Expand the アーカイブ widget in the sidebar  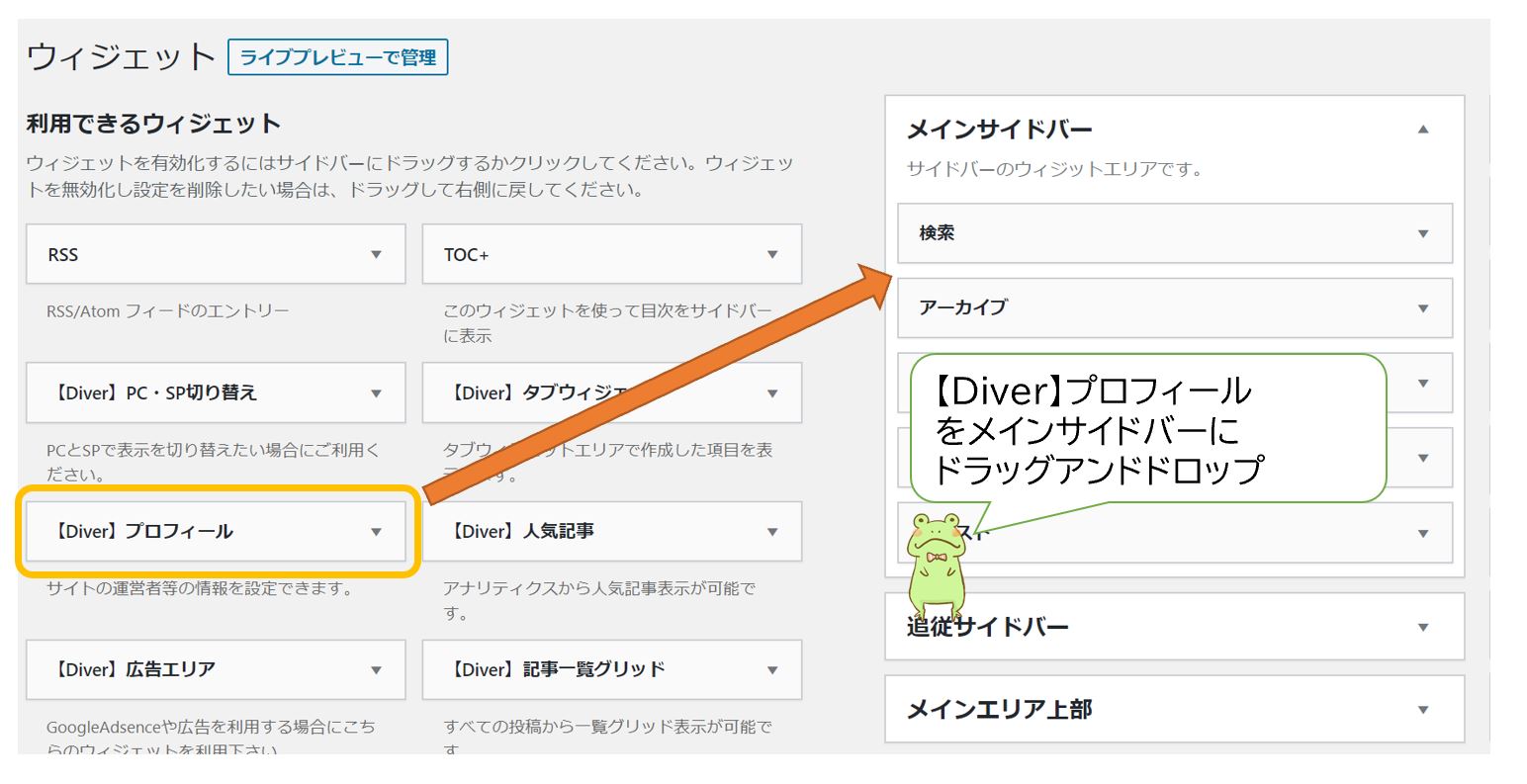click(1423, 308)
